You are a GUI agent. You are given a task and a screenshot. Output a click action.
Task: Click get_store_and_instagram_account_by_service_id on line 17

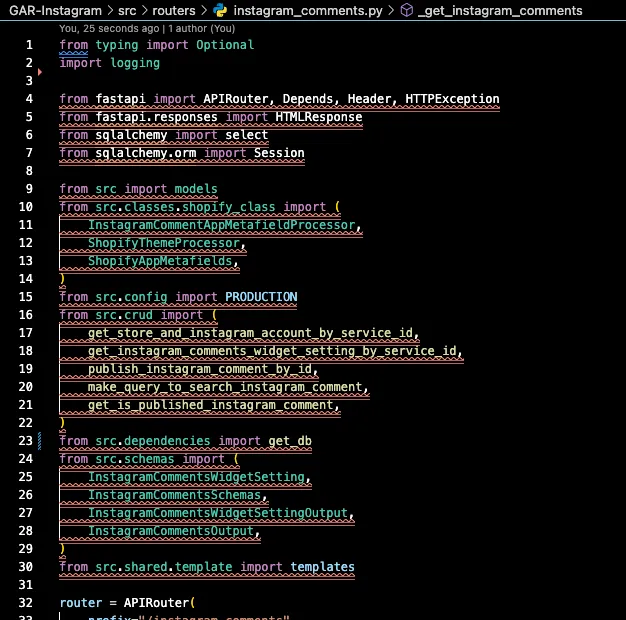tap(250, 333)
